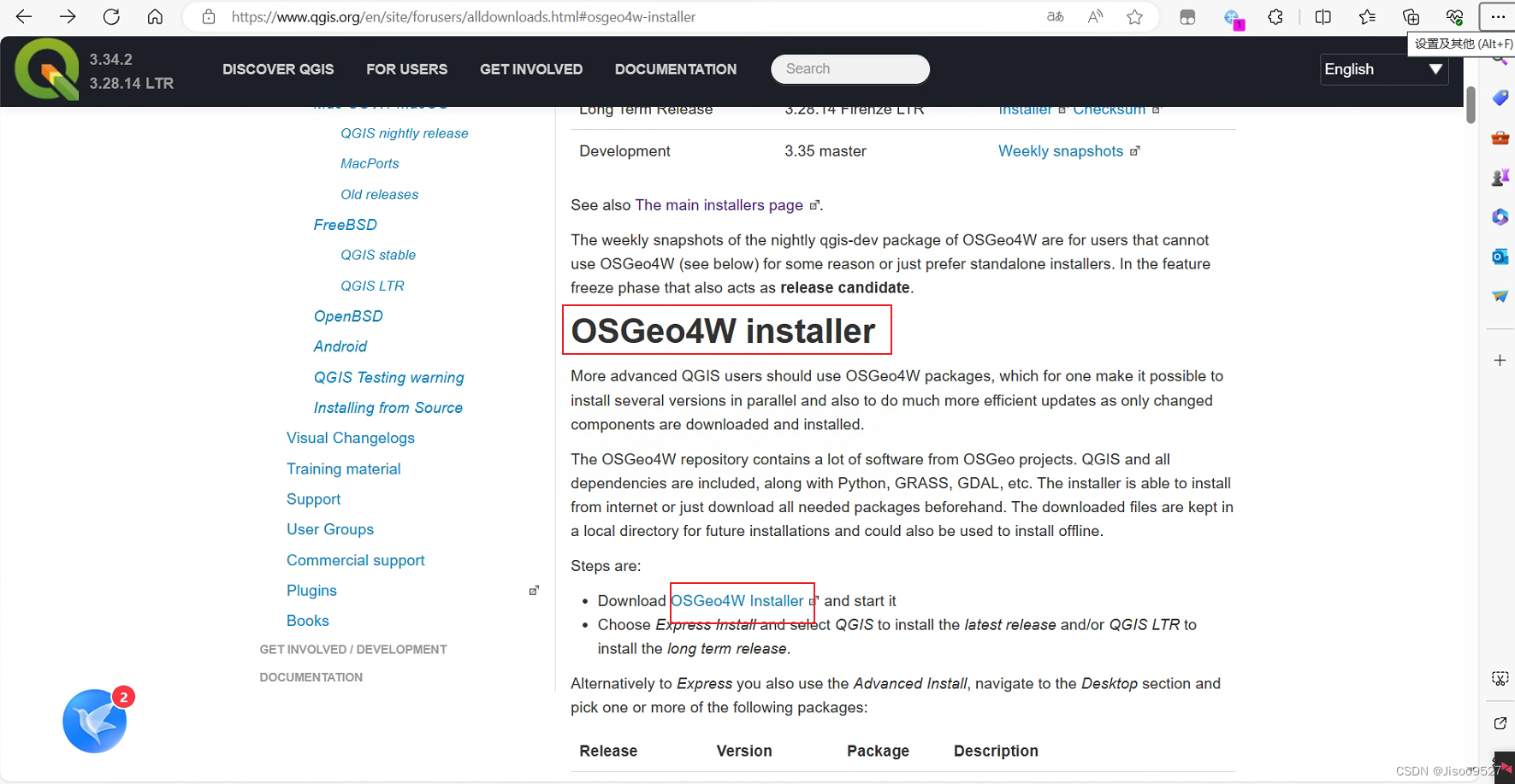Open the Commercial support link
The height and width of the screenshot is (784, 1515).
(x=356, y=560)
